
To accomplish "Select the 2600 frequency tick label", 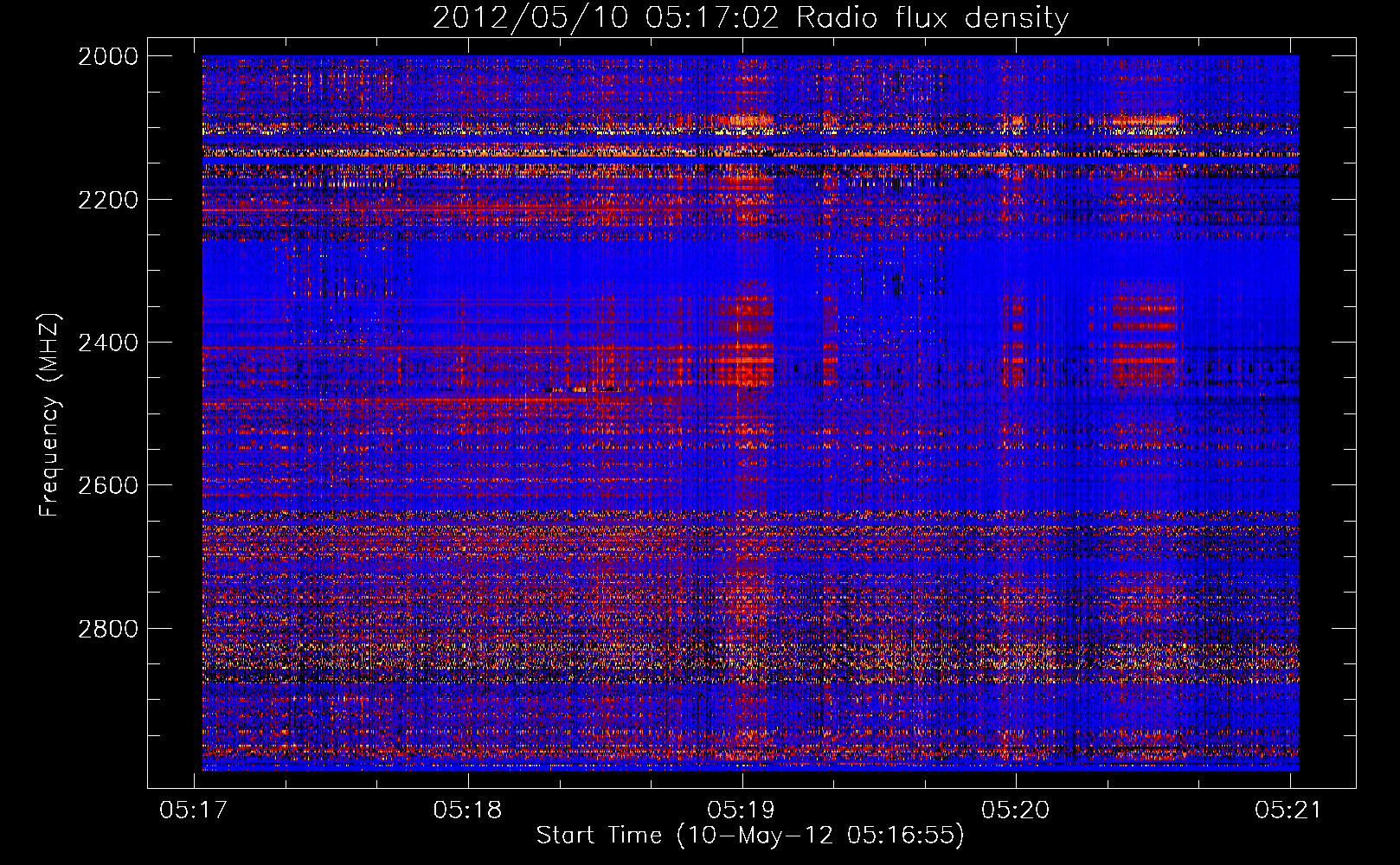I will 108,485.
